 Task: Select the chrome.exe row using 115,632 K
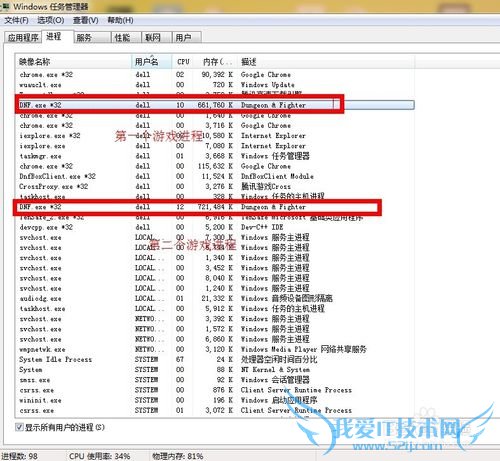215,166
